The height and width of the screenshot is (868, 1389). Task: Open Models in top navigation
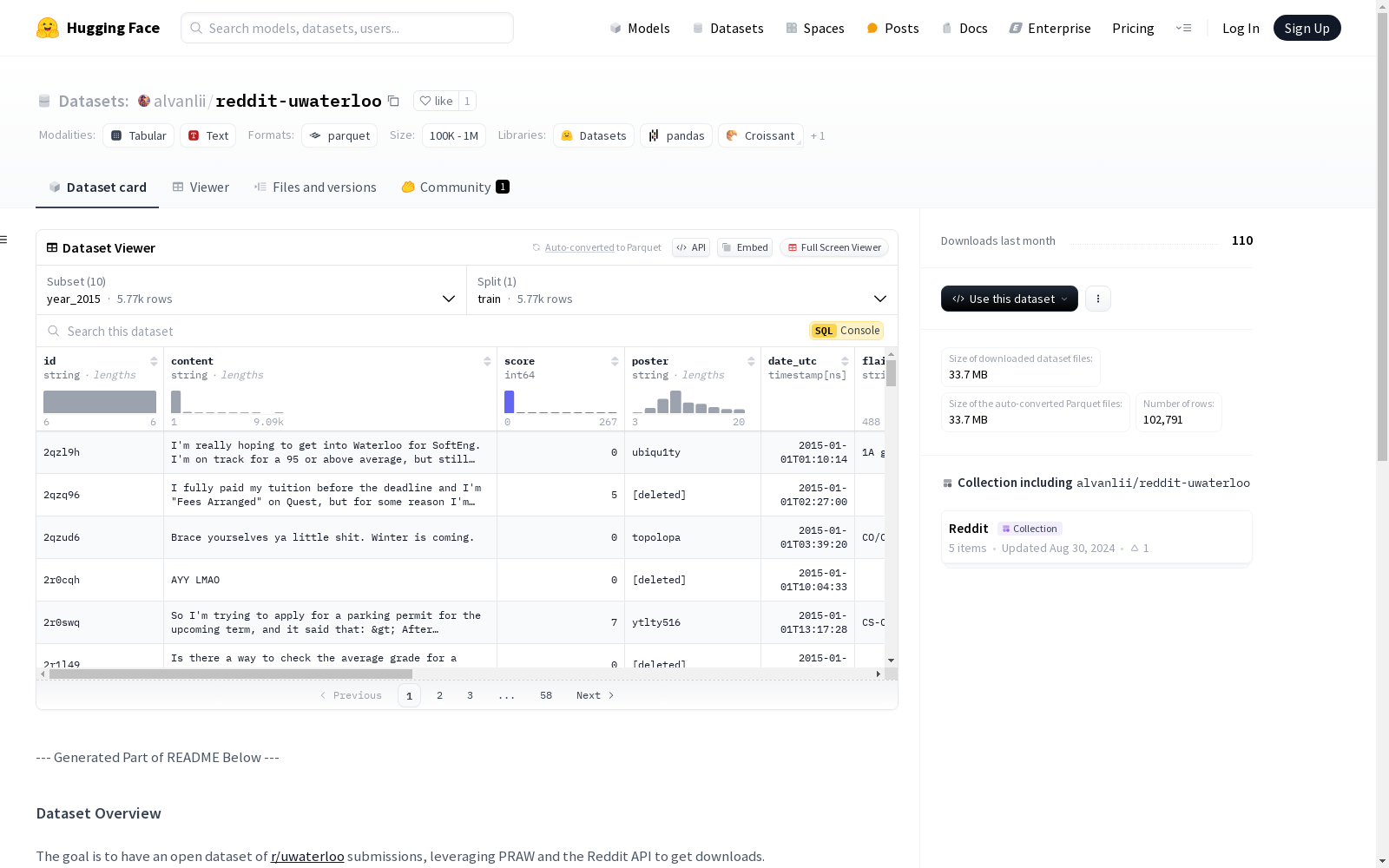click(x=640, y=28)
